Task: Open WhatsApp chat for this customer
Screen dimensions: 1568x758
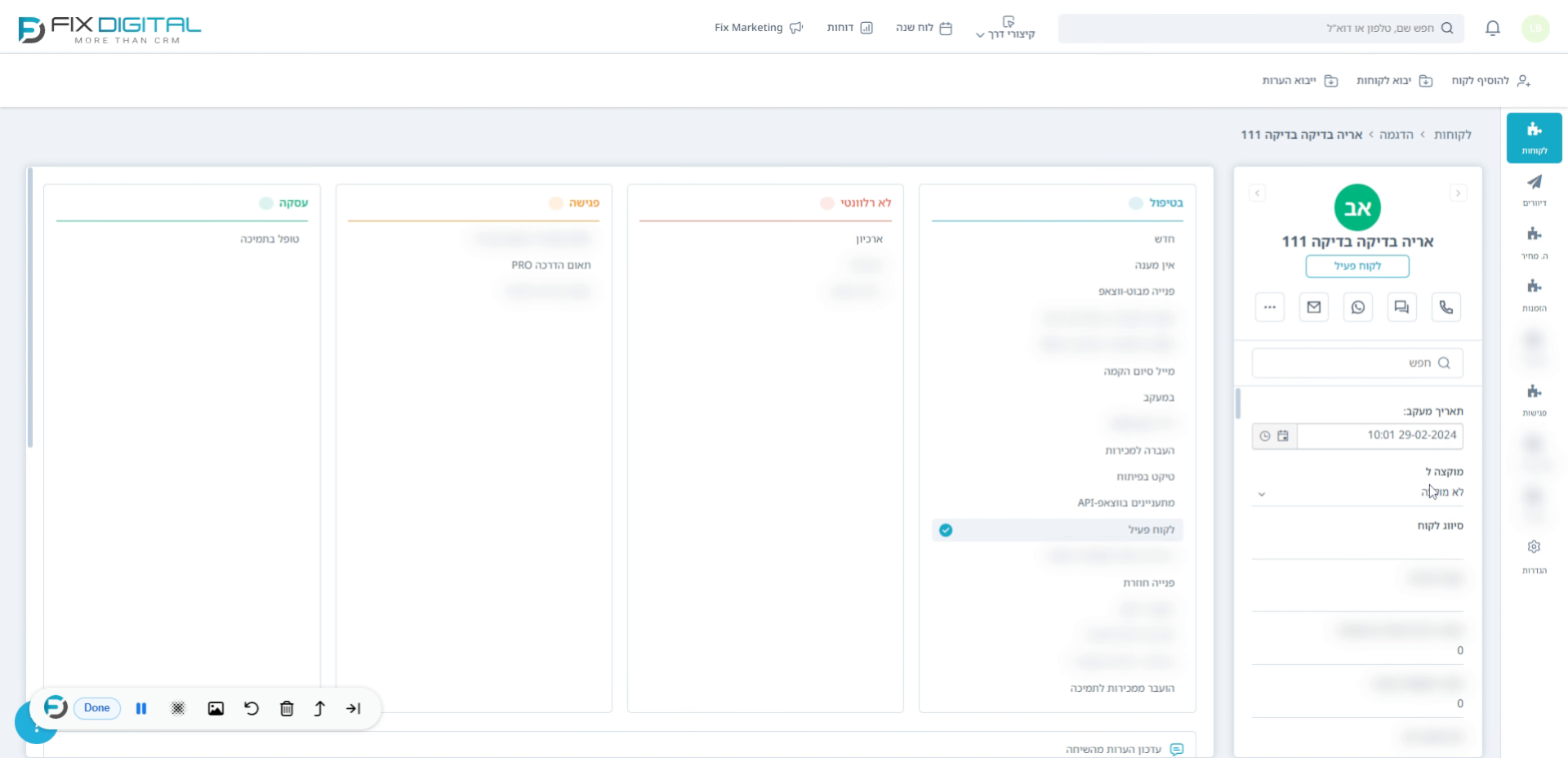Action: coord(1357,307)
